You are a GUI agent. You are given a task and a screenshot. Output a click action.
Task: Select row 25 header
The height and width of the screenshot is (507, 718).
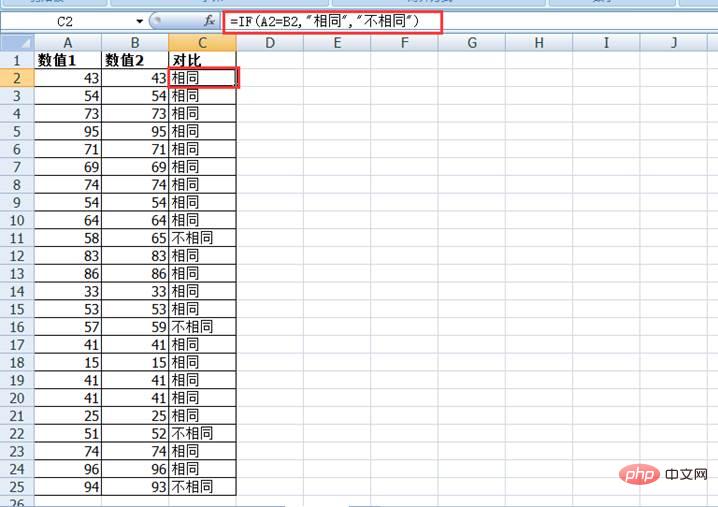pos(17,487)
